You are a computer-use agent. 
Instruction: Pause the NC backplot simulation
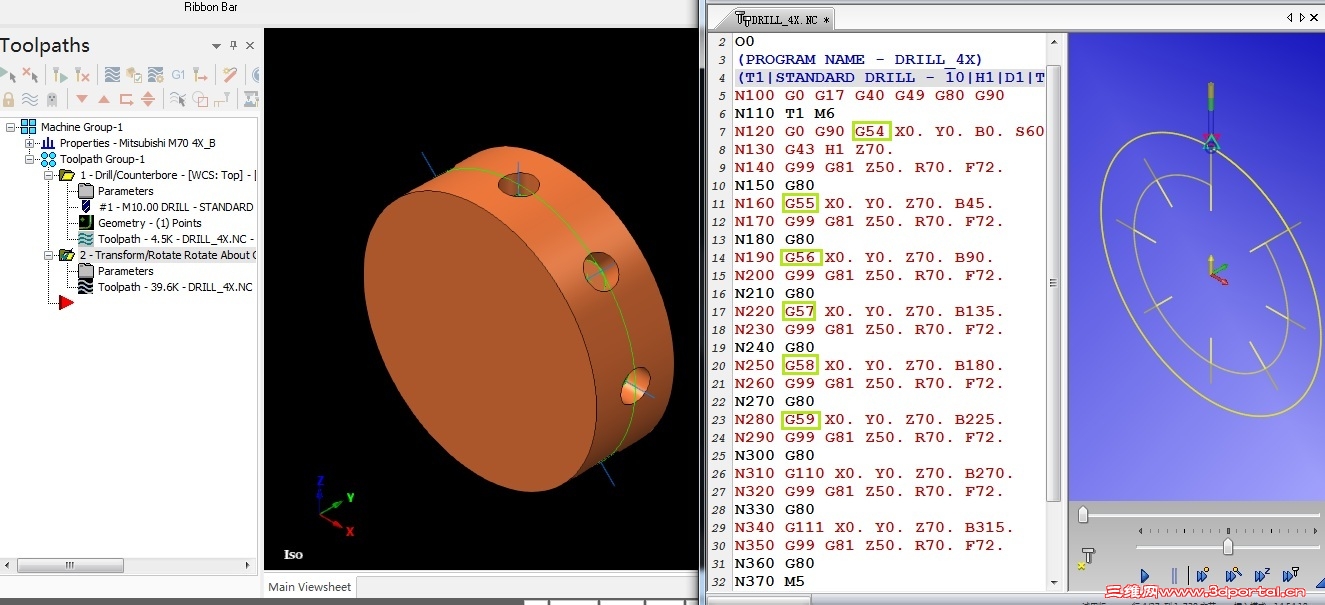[1174, 576]
